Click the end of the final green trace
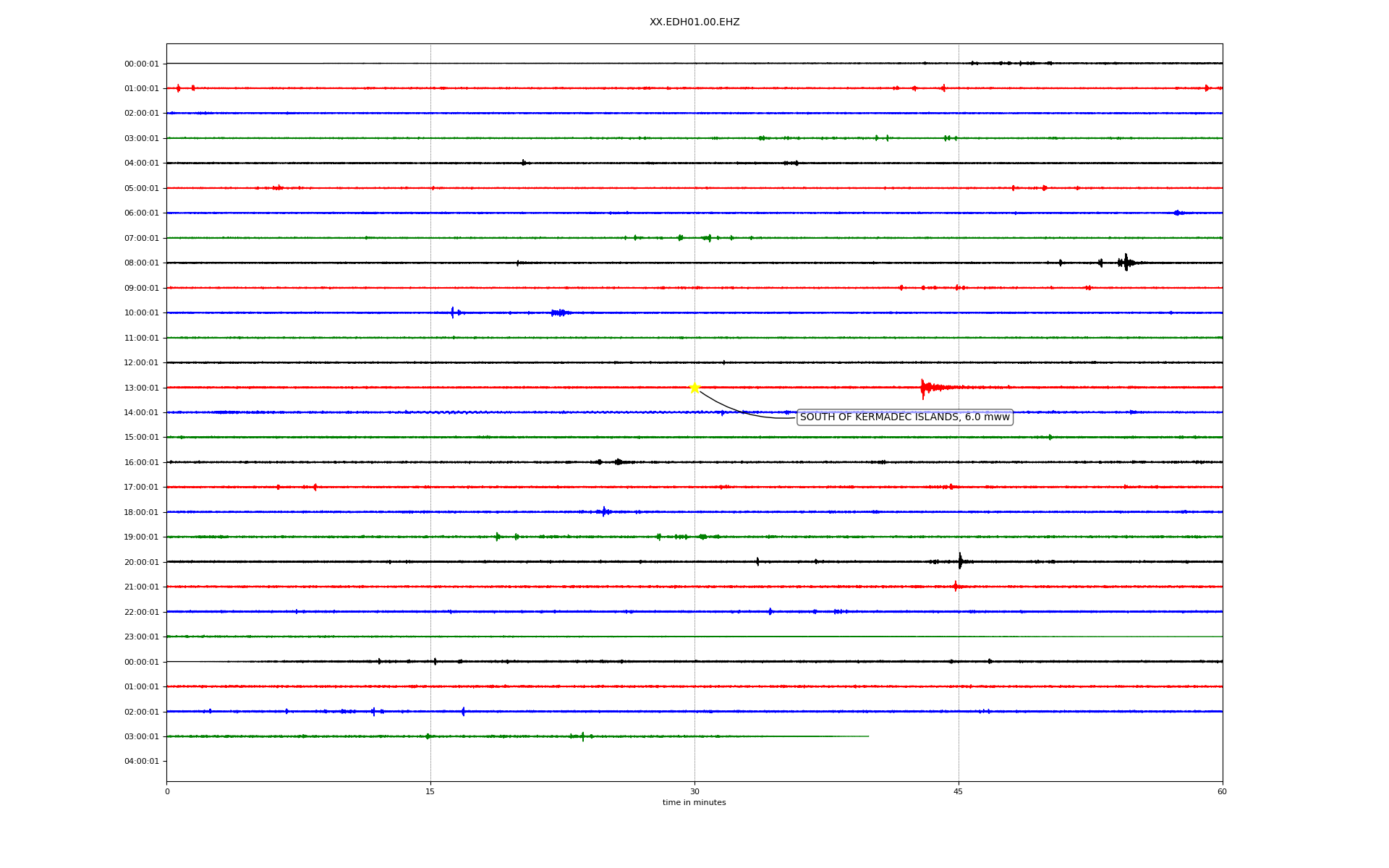 tap(867, 736)
